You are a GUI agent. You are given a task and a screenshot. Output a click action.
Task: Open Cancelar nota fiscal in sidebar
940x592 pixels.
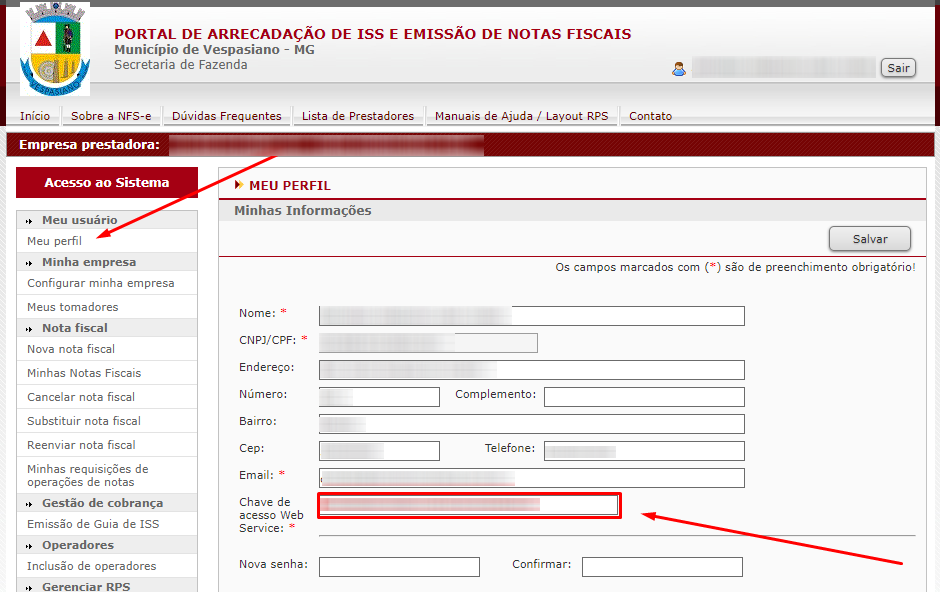81,397
